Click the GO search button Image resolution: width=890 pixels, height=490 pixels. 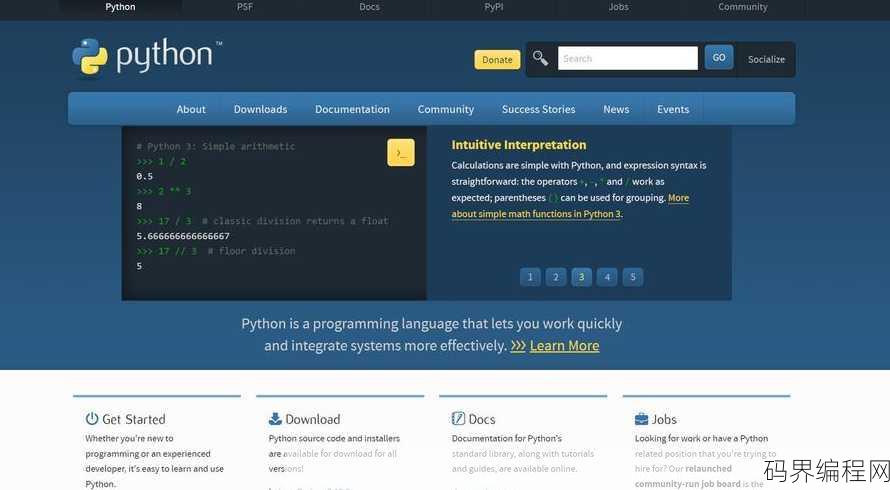(x=719, y=57)
